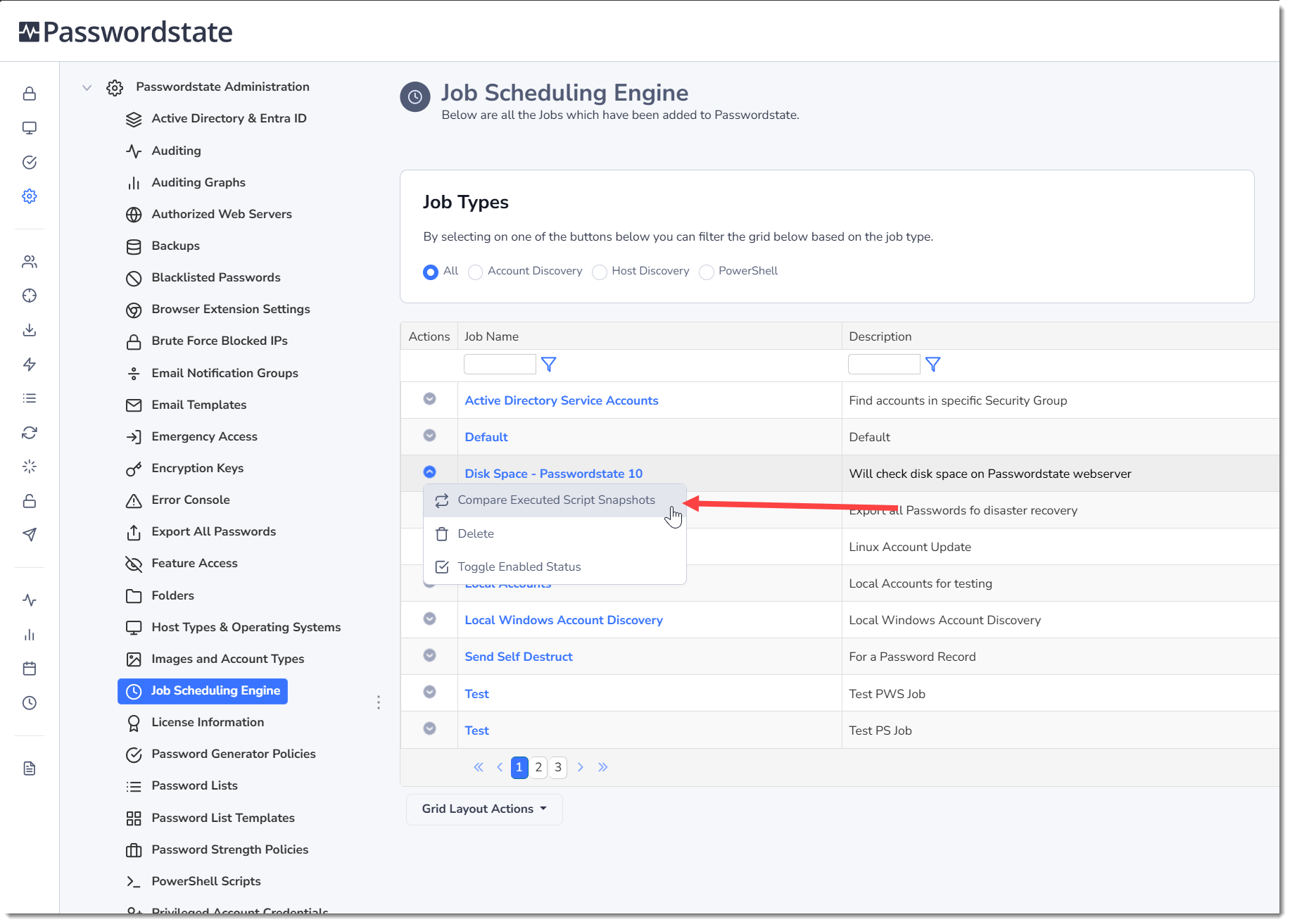Open PowerShell Scripts in the admin menu
Screen dimensions: 1290x924
205,881
